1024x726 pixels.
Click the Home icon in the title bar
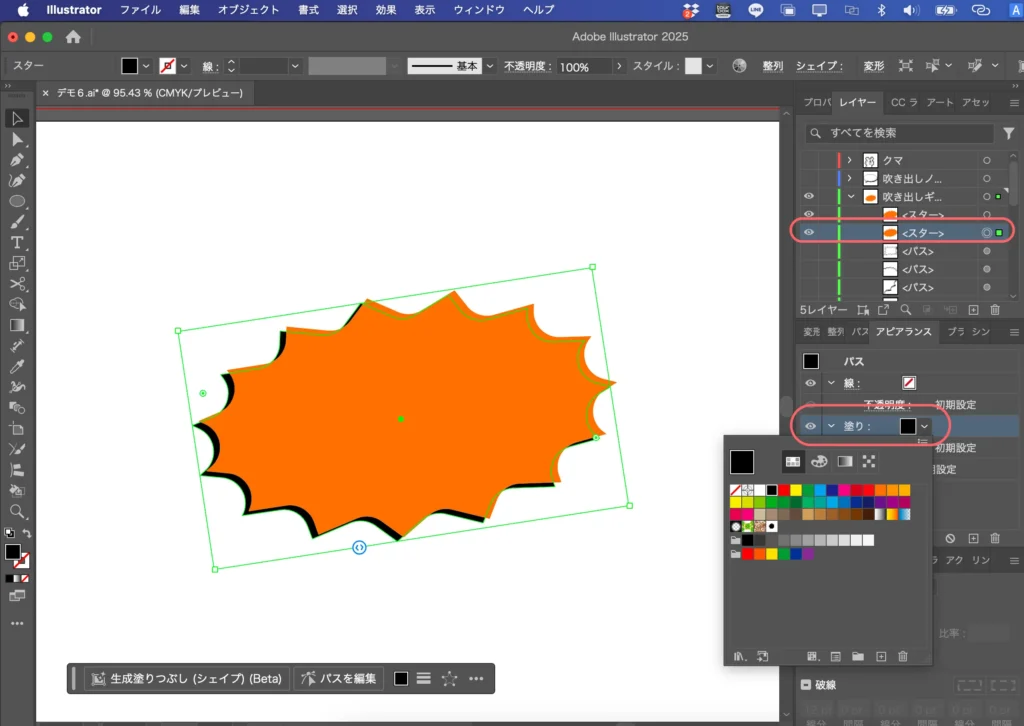(x=73, y=37)
